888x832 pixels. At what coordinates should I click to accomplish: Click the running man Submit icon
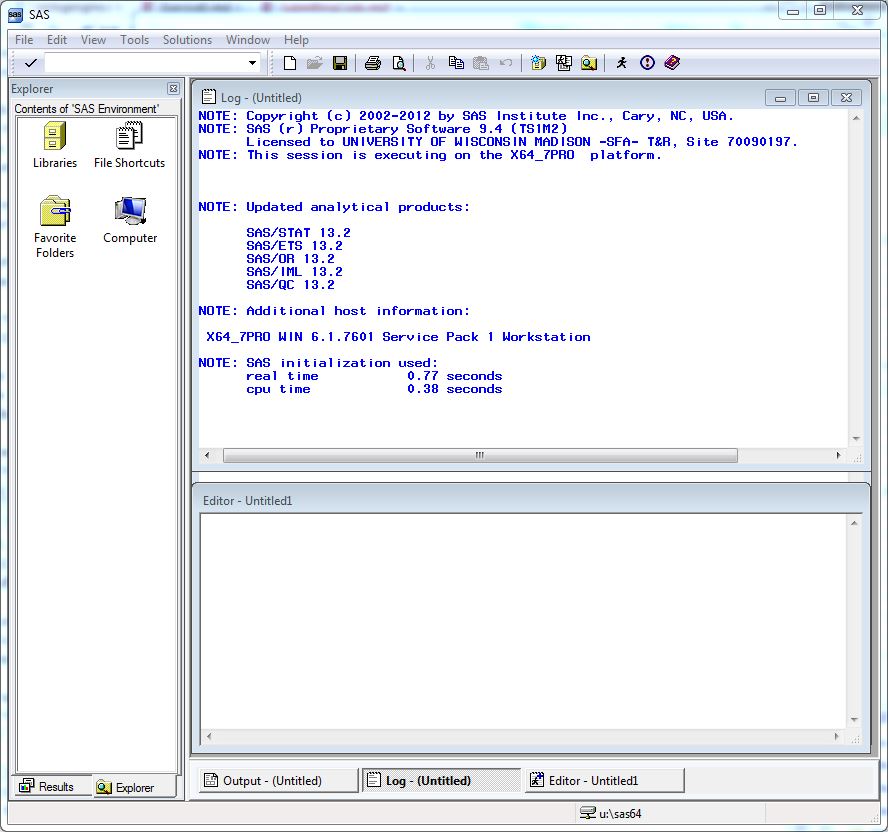point(621,63)
